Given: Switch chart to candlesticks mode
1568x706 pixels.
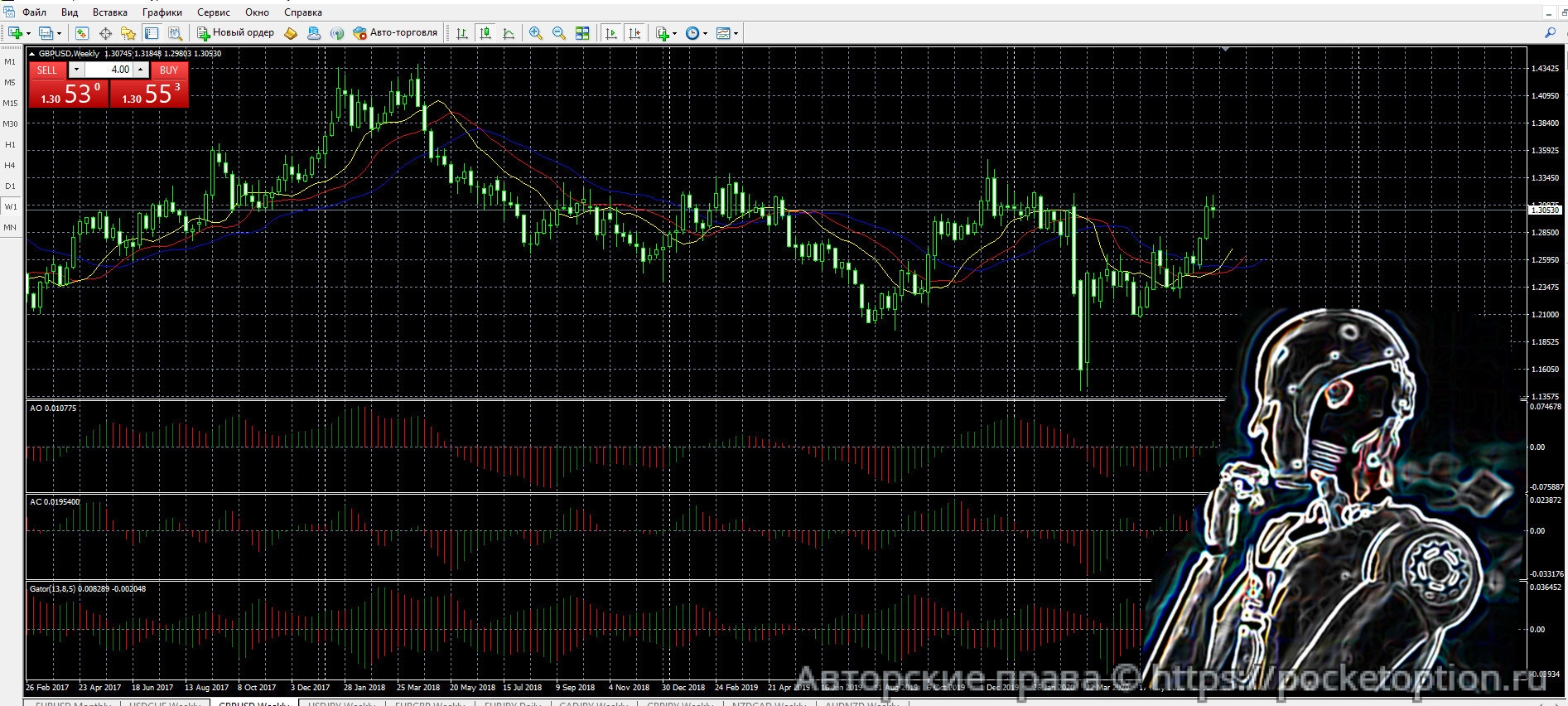Looking at the screenshot, I should [485, 33].
